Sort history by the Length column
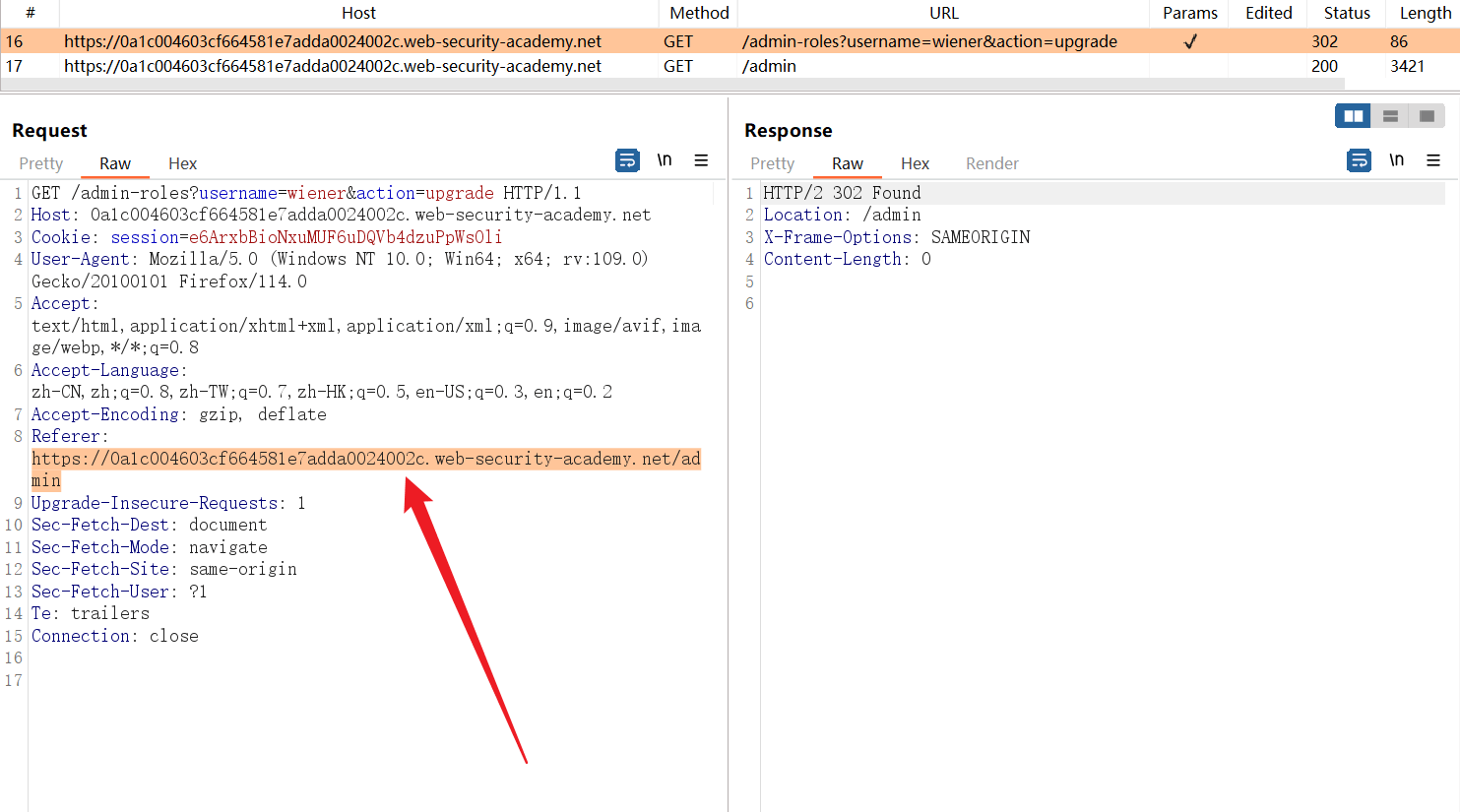The image size is (1460, 812). point(1425,13)
